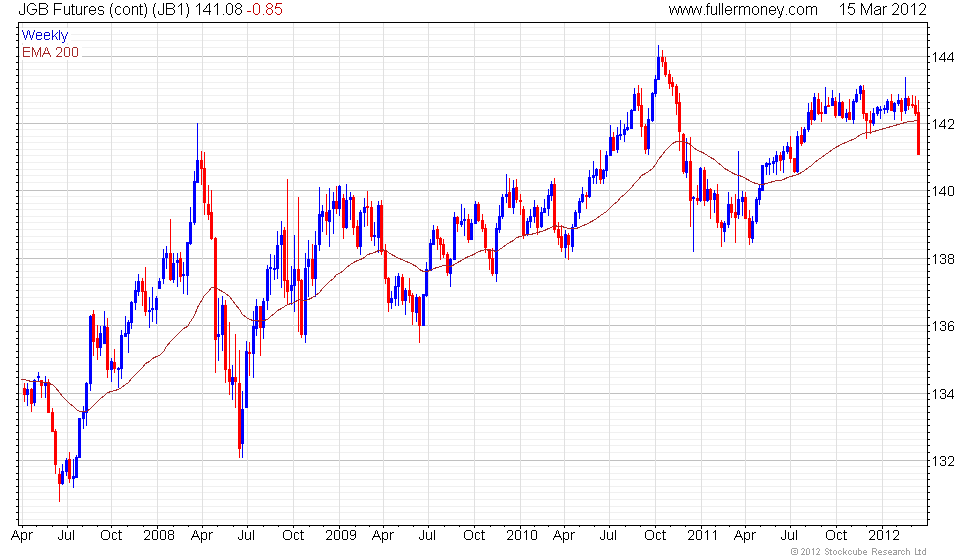
Task: Click the 142 price axis label
Action: [942, 124]
